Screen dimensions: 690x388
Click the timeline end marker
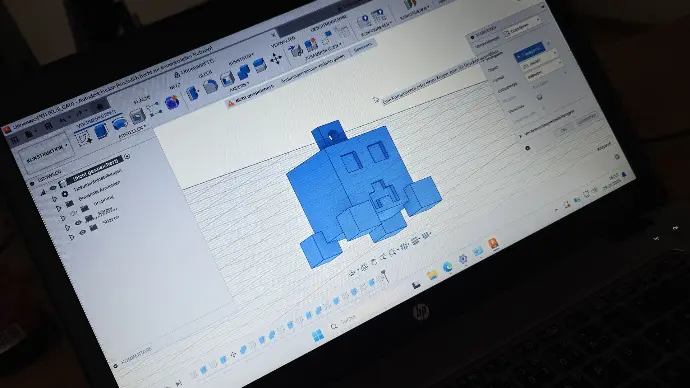click(x=384, y=275)
